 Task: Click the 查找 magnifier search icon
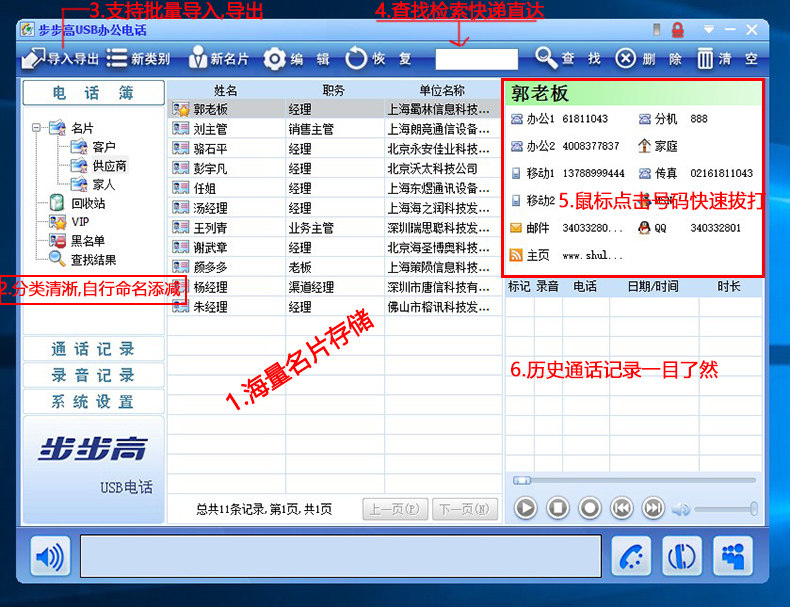[545, 58]
